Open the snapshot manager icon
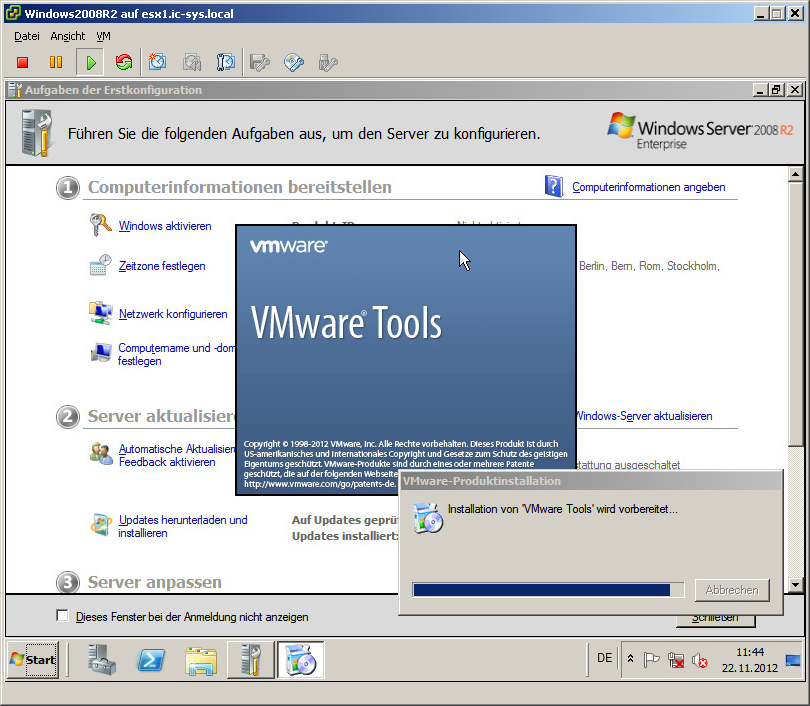Screen dimensions: 810x706 coord(226,63)
